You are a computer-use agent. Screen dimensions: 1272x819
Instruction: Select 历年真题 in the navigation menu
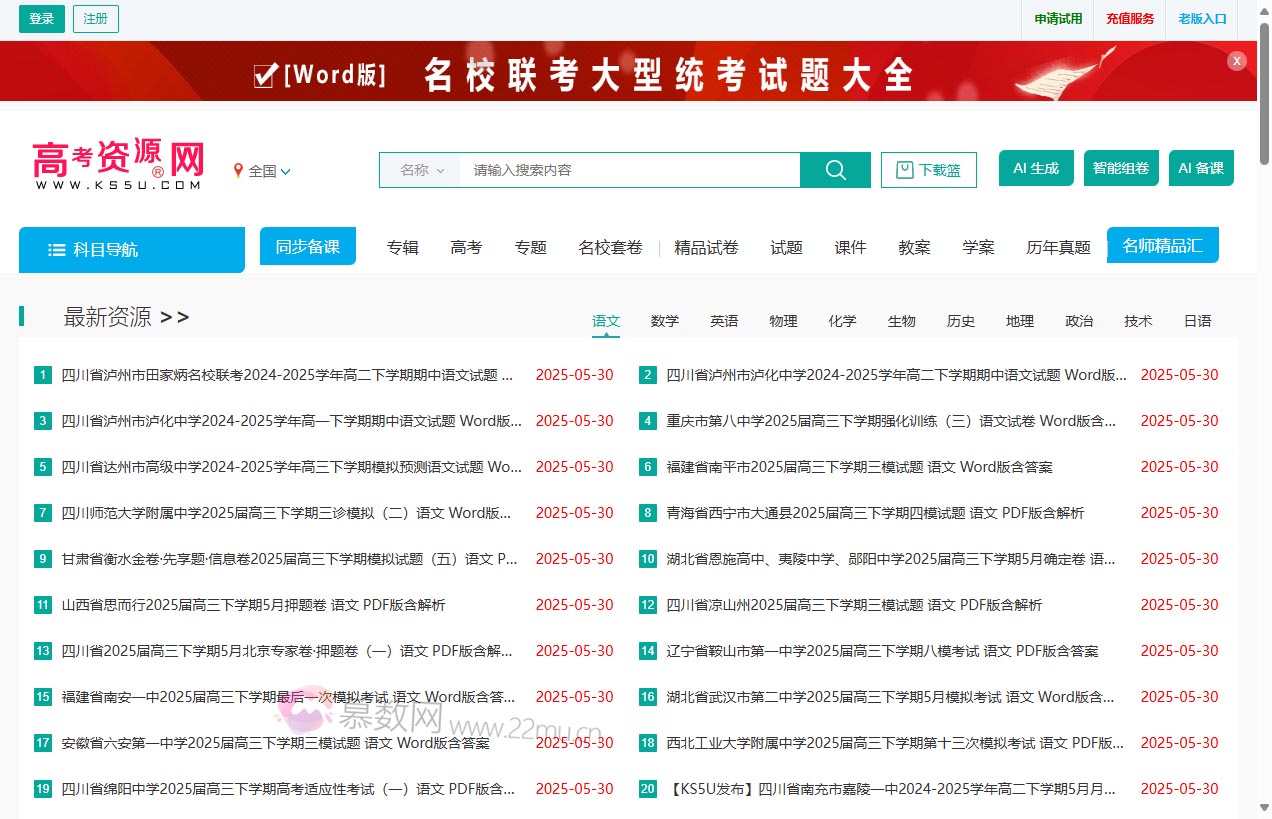point(1057,247)
